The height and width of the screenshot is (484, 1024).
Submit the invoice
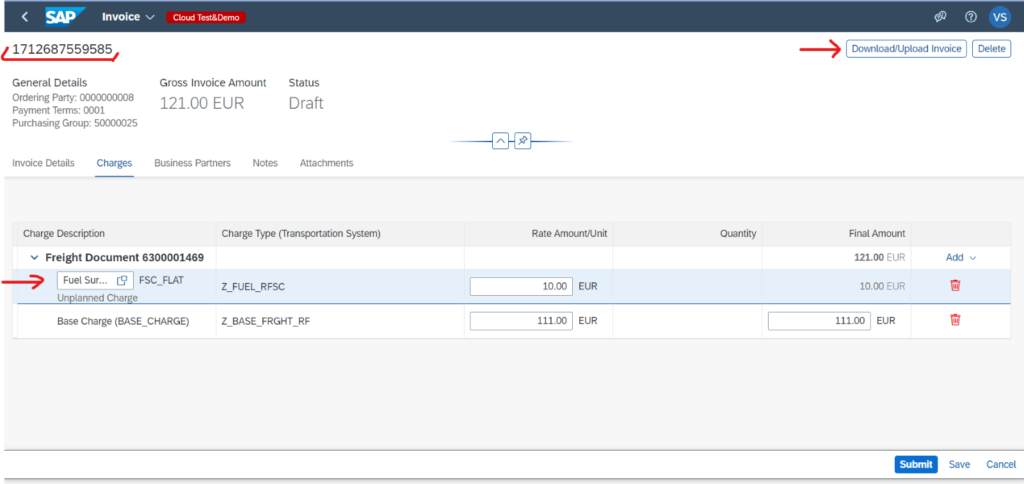[915, 464]
